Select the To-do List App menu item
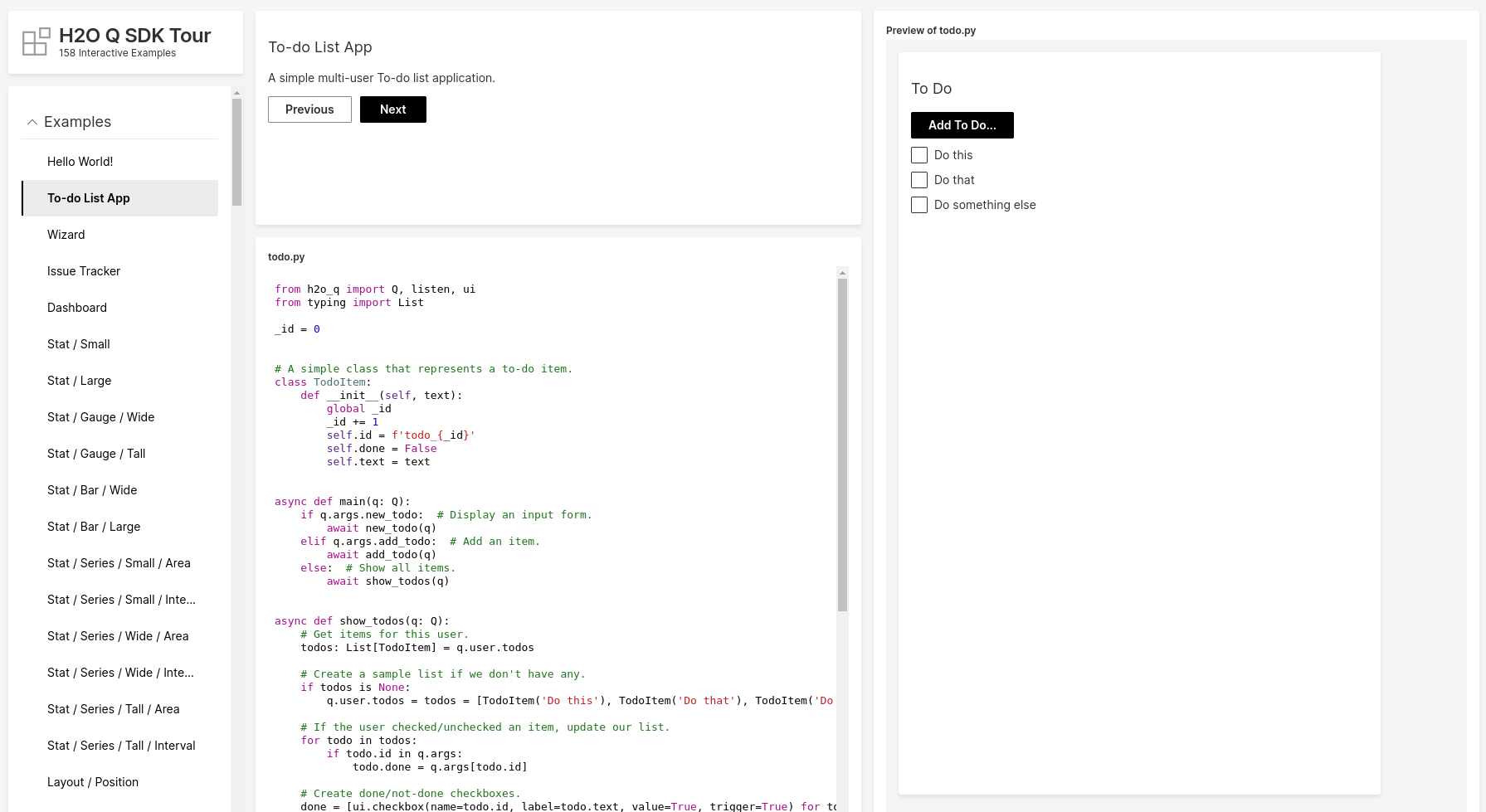The width and height of the screenshot is (1486, 812). (89, 198)
